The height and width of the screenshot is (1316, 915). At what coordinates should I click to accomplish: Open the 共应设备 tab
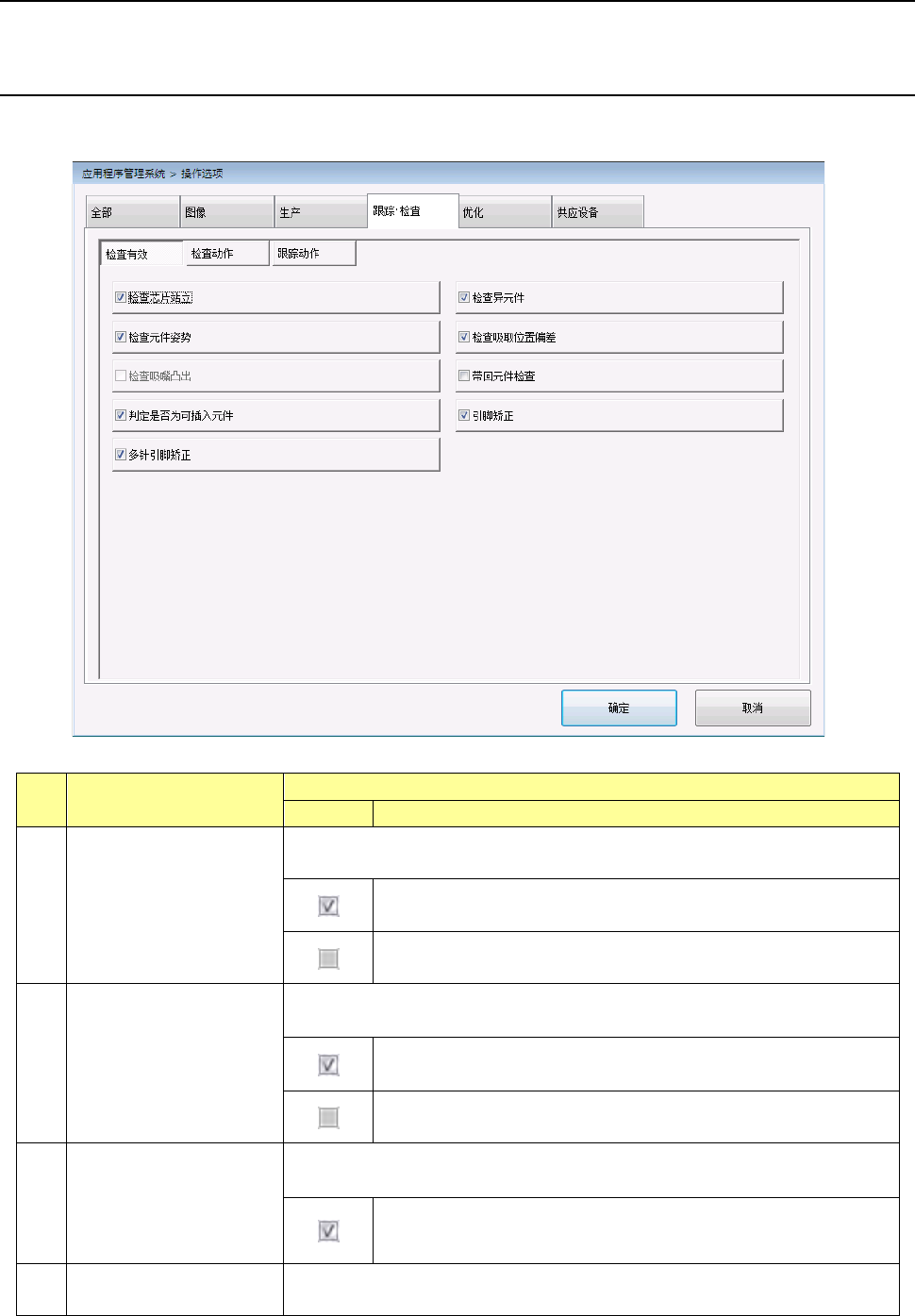coord(598,212)
